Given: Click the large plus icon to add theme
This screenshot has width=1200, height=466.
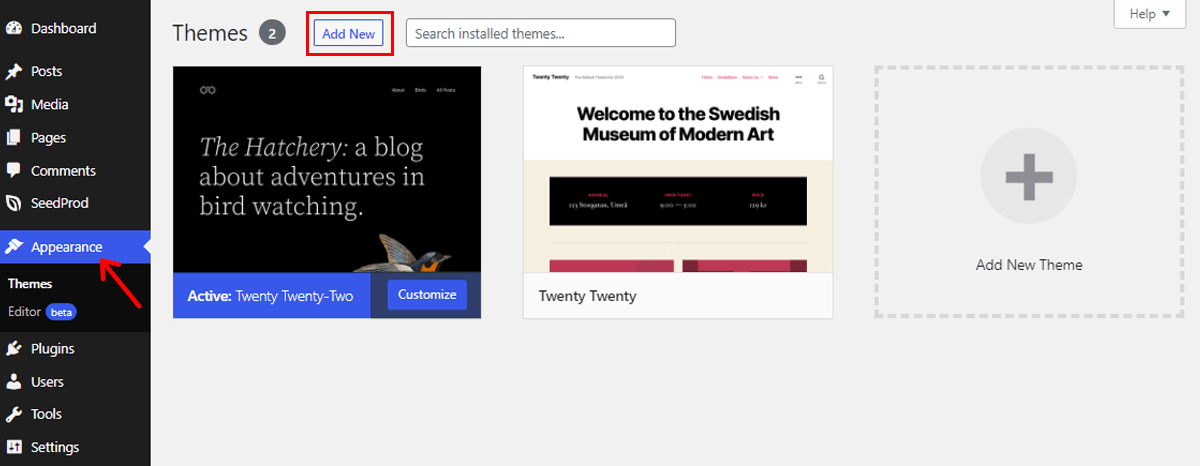Looking at the screenshot, I should pos(1029,176).
